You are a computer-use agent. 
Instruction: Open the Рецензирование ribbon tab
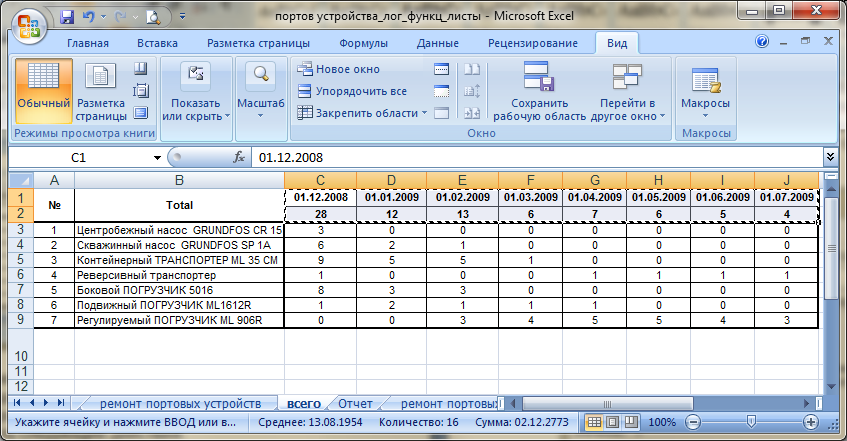coord(533,43)
